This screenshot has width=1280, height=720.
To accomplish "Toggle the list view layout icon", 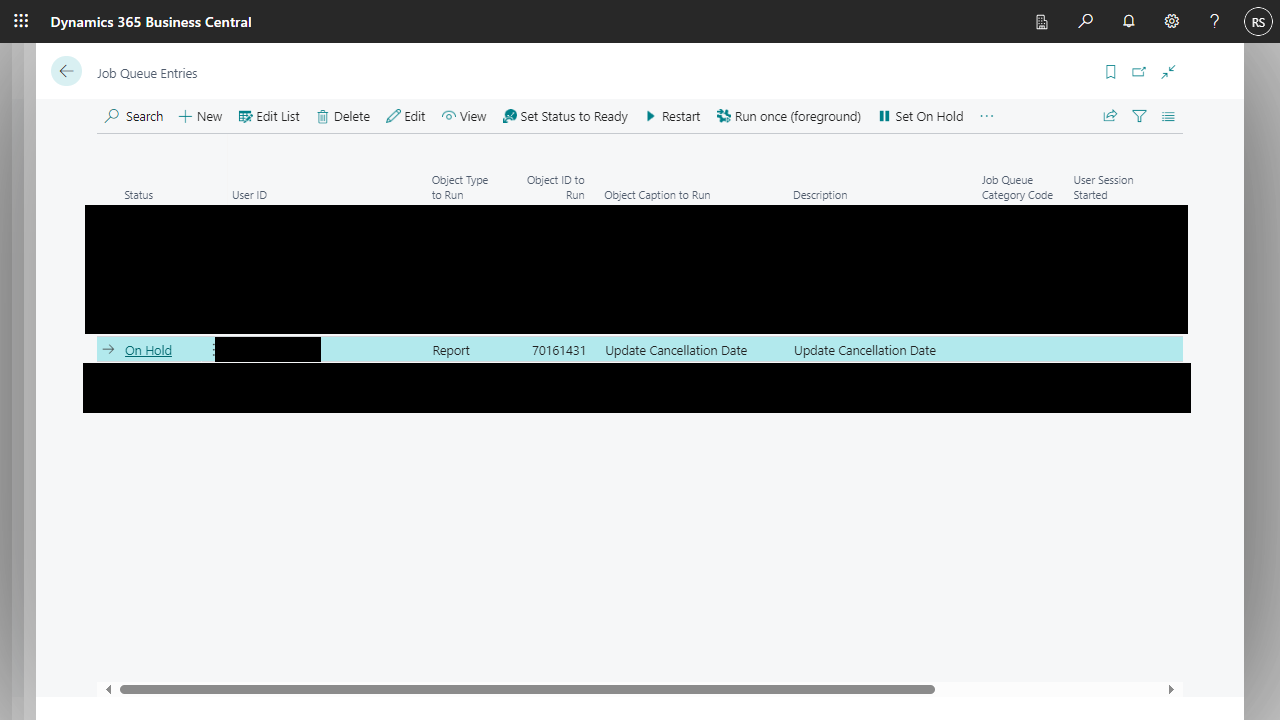I will coord(1168,116).
